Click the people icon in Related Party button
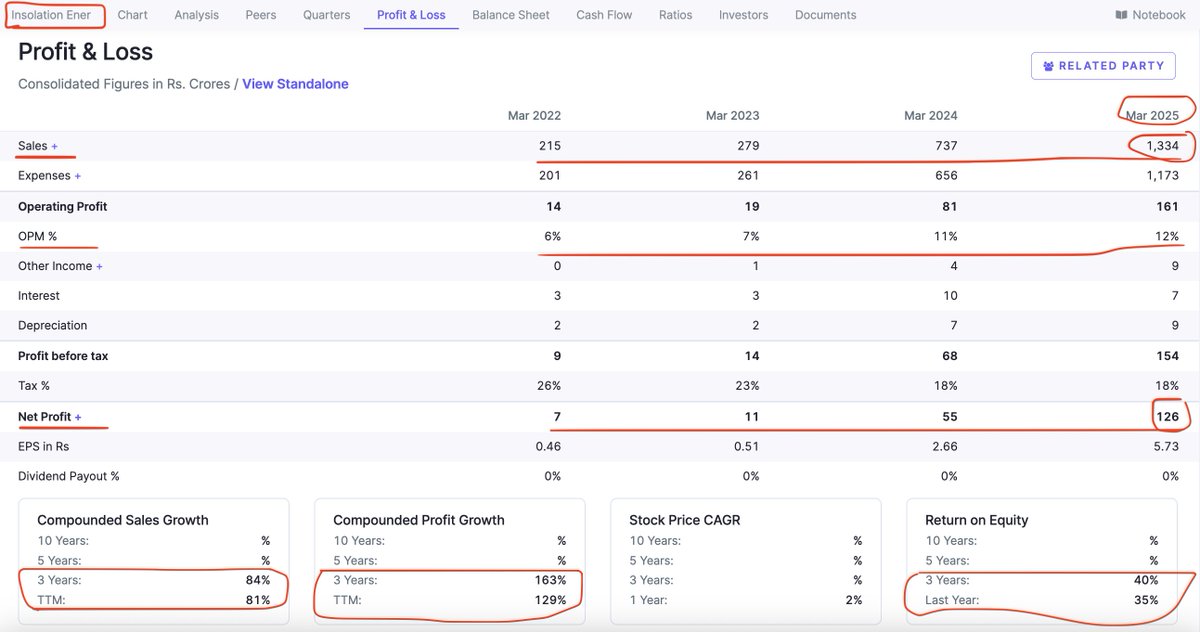 [1048, 66]
